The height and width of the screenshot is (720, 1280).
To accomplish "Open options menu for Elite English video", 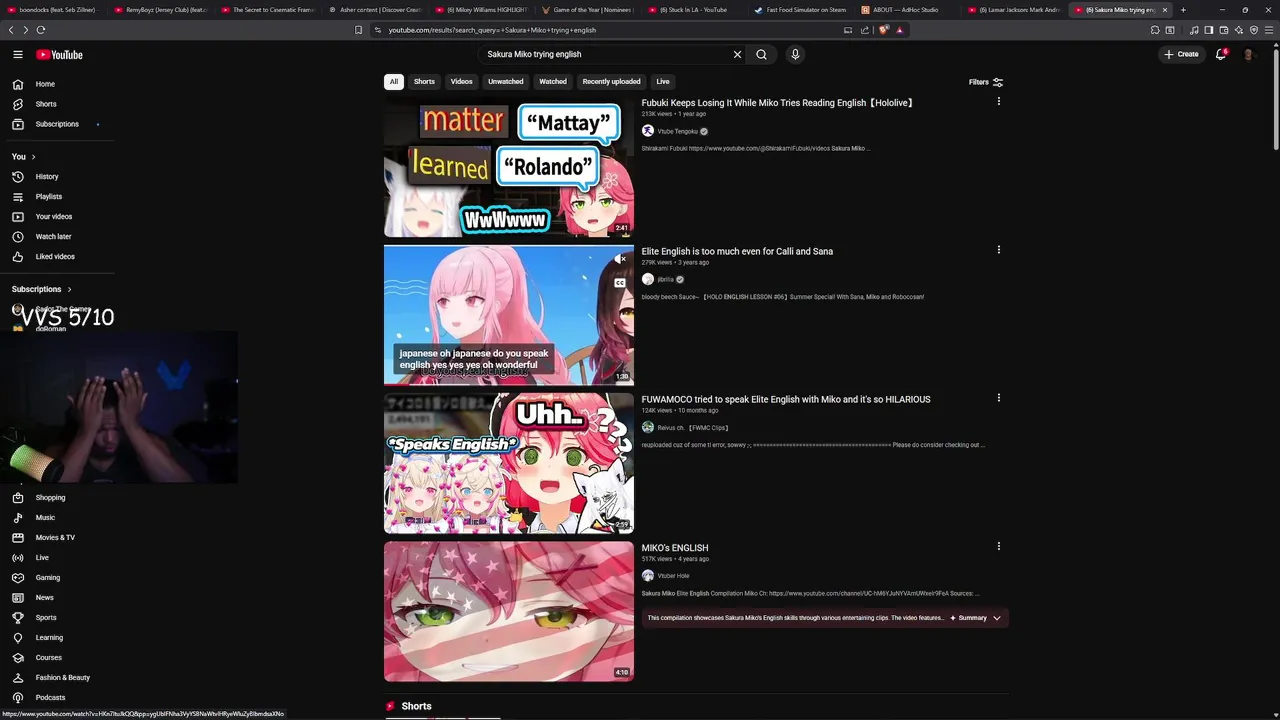I will (x=998, y=250).
